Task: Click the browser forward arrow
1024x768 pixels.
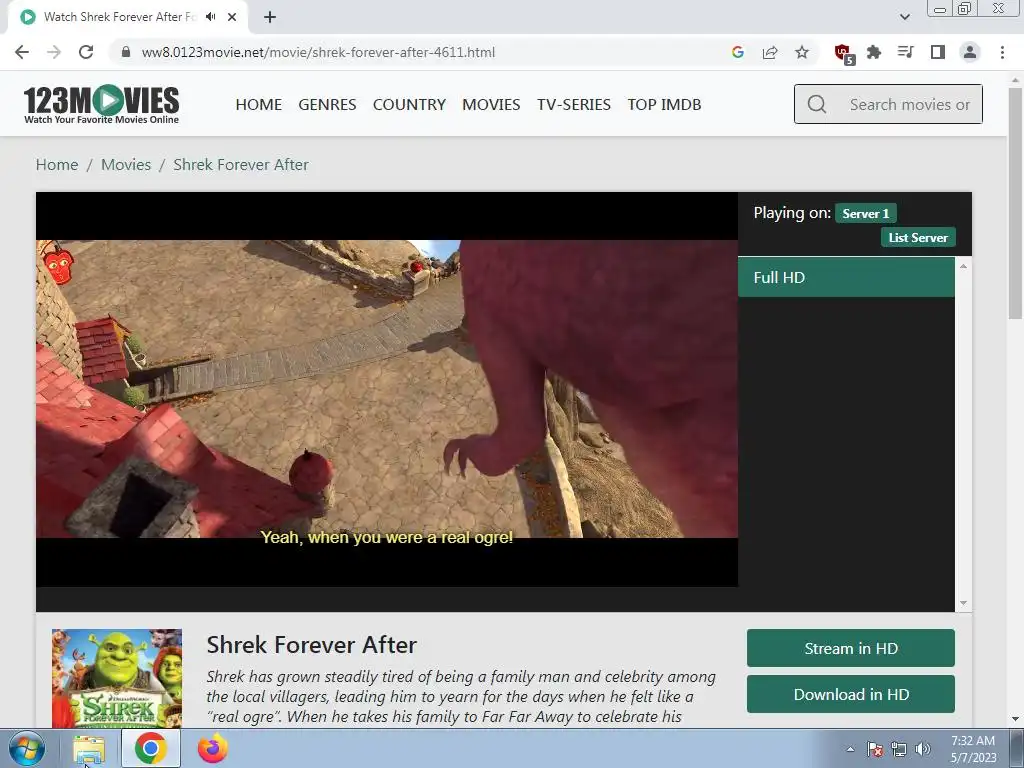Action: click(54, 52)
